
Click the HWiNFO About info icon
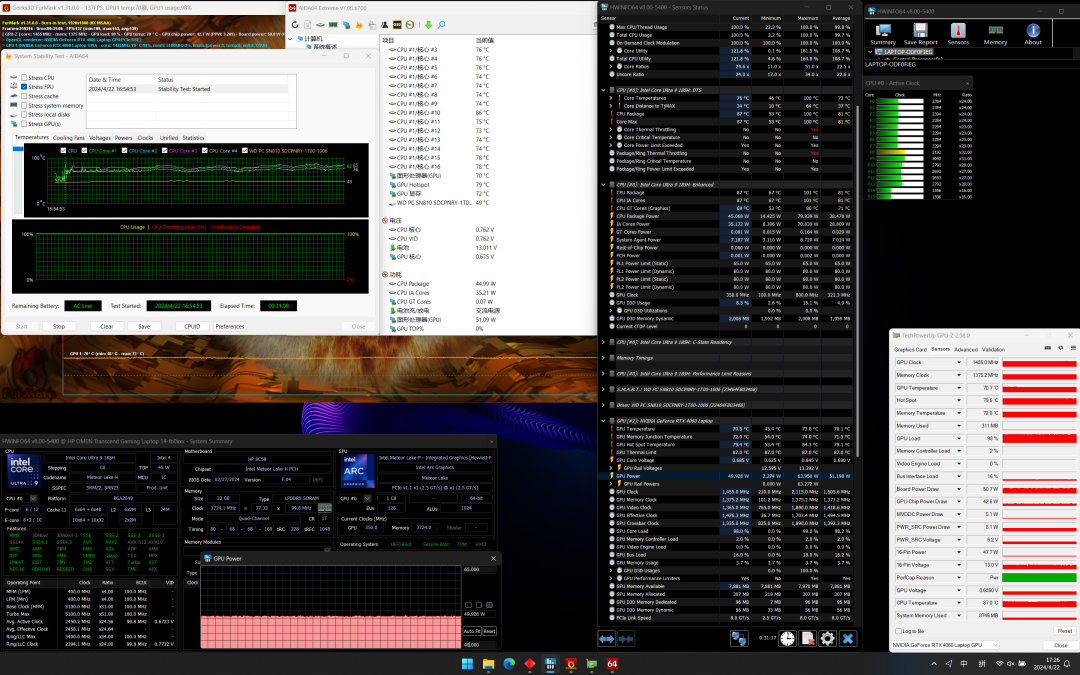click(x=1033, y=31)
